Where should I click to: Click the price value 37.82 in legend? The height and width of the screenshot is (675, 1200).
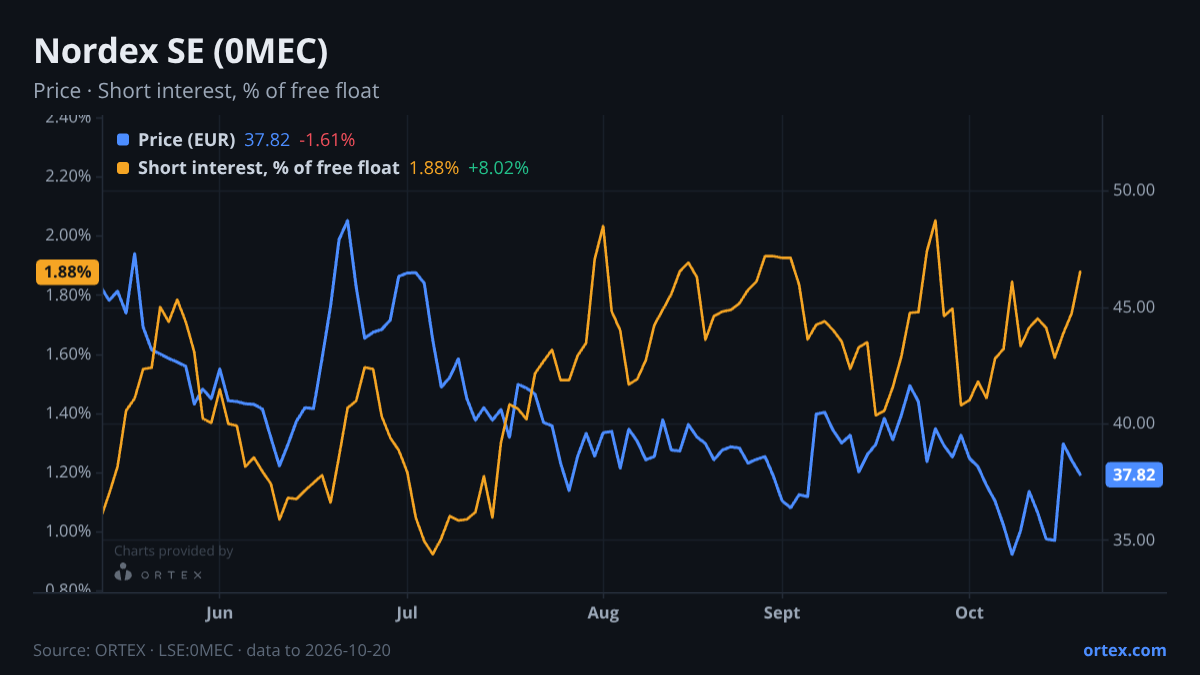pos(267,140)
